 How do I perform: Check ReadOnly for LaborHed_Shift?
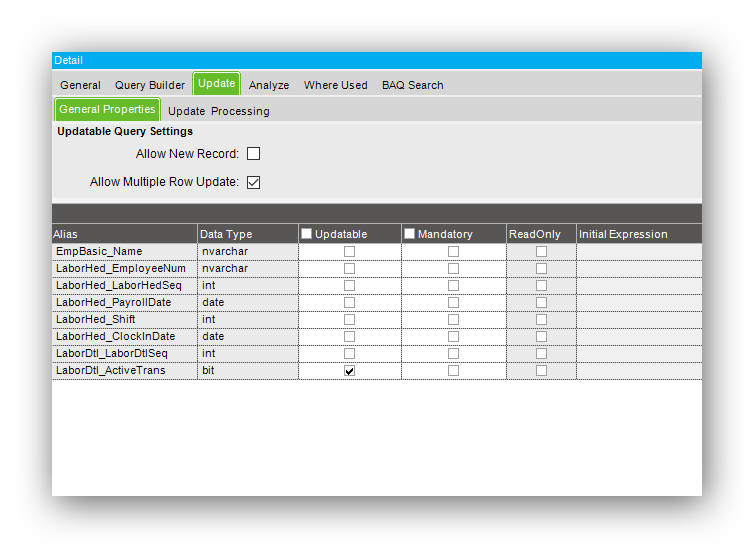(x=541, y=319)
